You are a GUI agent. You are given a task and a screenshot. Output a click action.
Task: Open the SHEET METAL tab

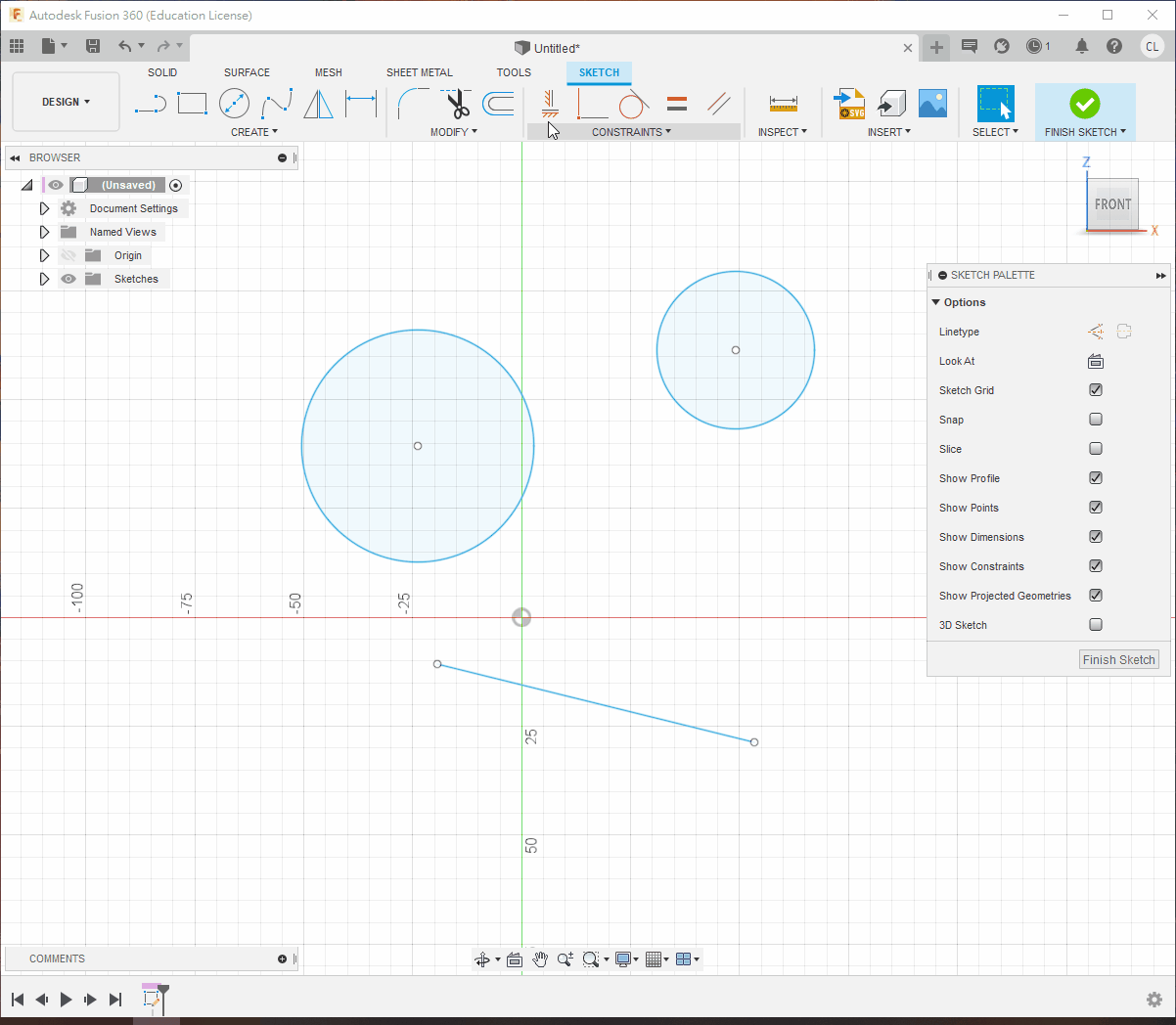pyautogui.click(x=419, y=72)
